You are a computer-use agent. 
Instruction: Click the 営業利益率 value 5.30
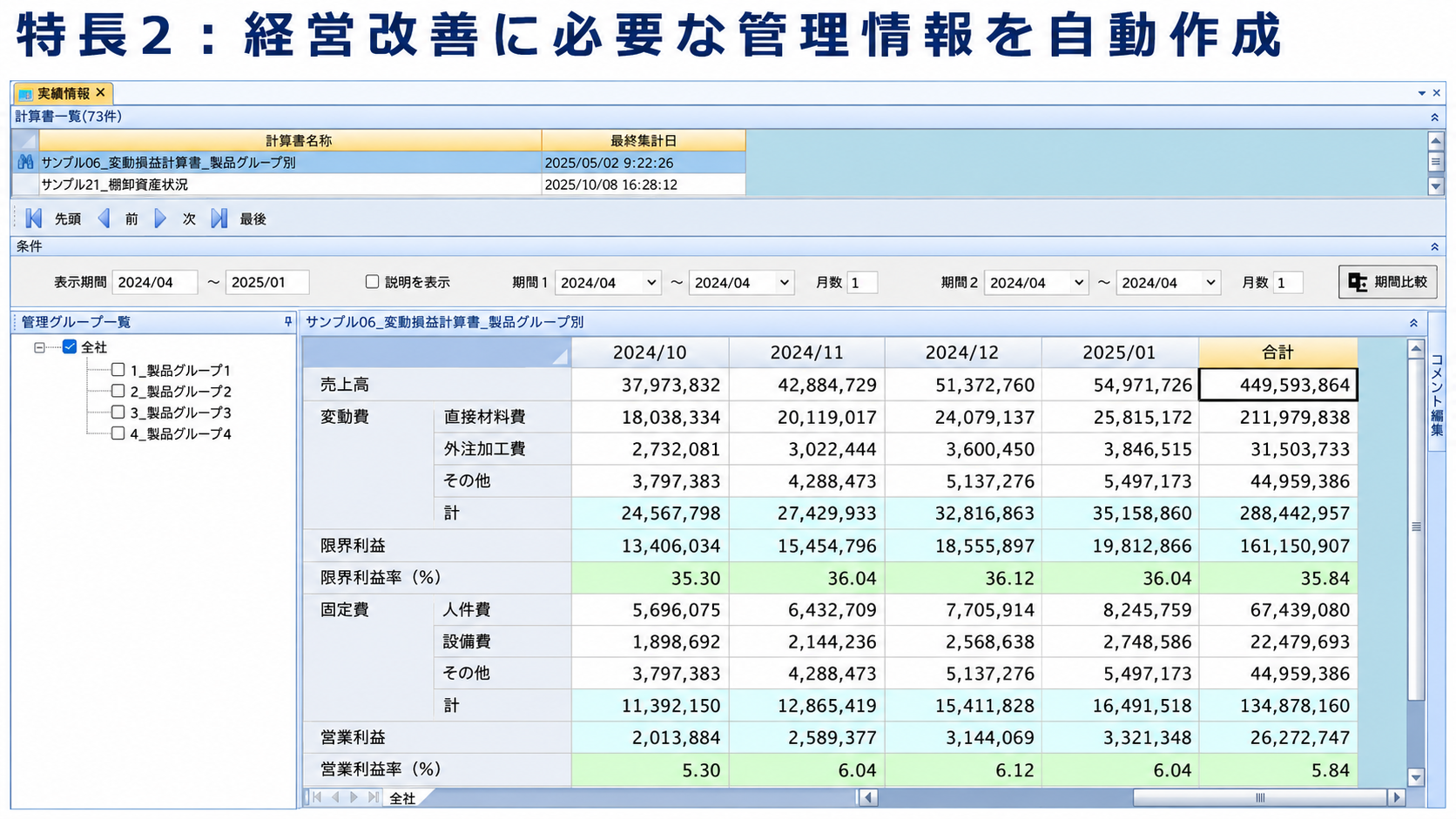tap(650, 770)
